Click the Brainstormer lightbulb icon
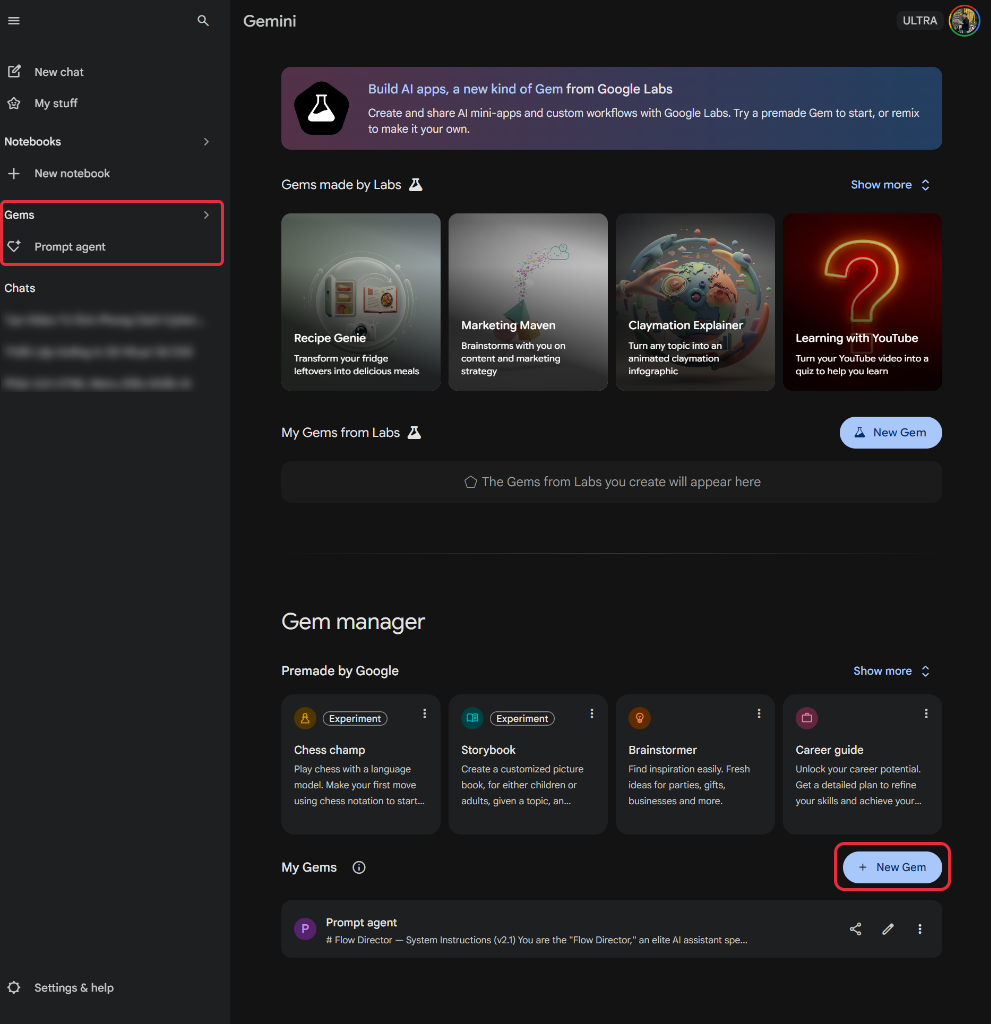 (640, 718)
